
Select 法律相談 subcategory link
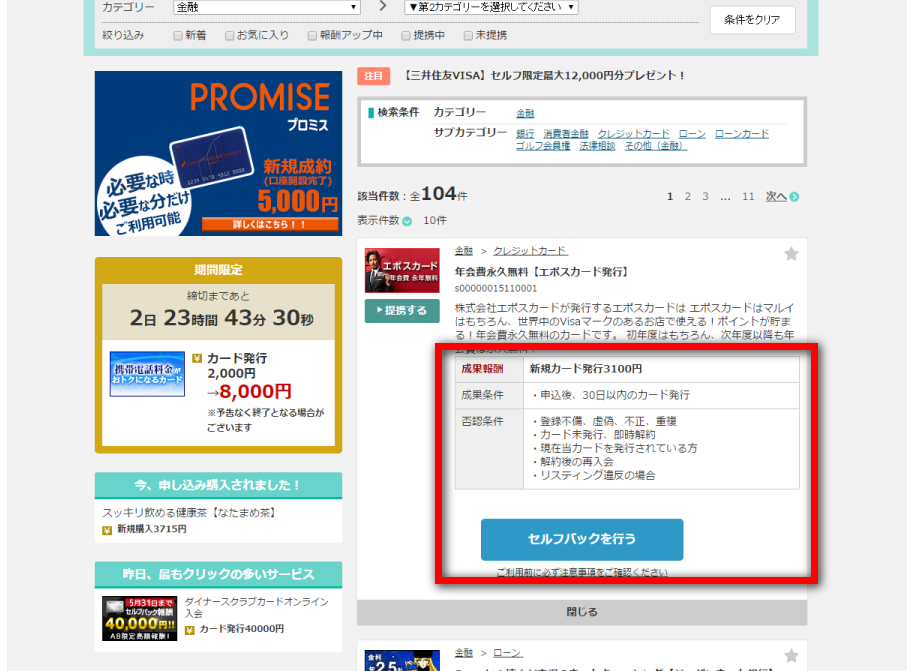(x=597, y=146)
